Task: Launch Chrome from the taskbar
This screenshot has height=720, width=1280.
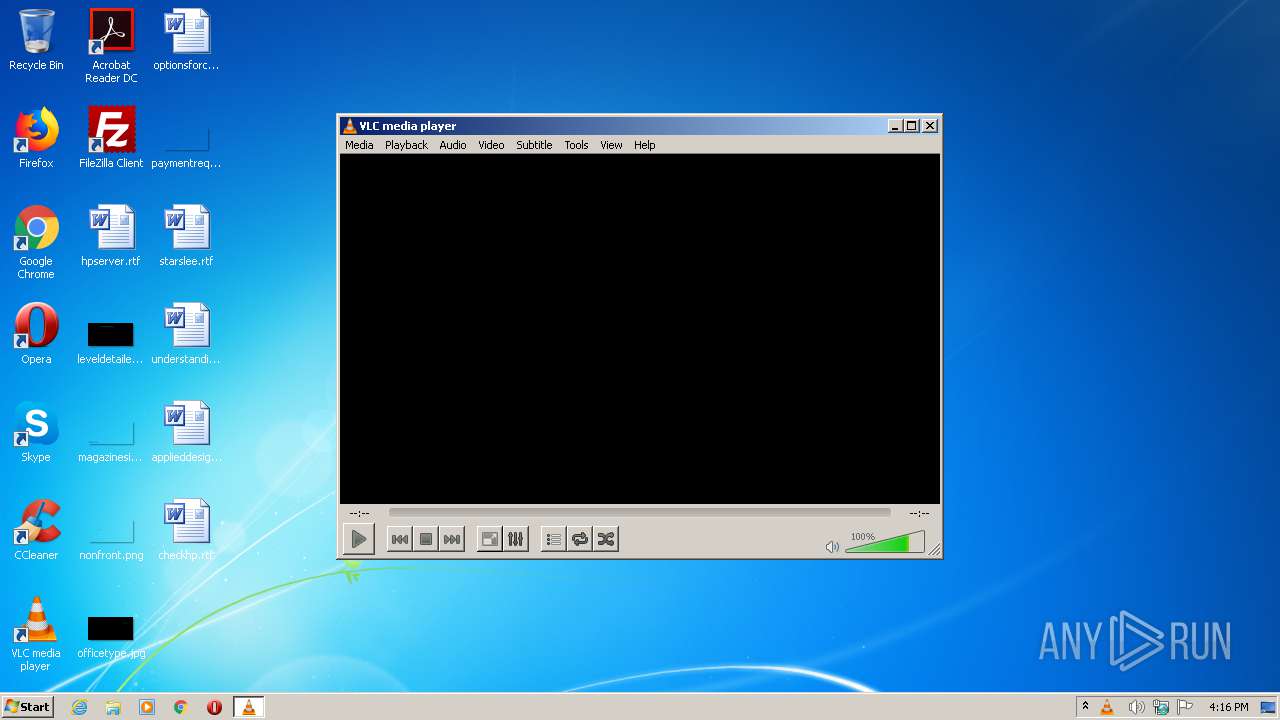Action: pos(181,707)
